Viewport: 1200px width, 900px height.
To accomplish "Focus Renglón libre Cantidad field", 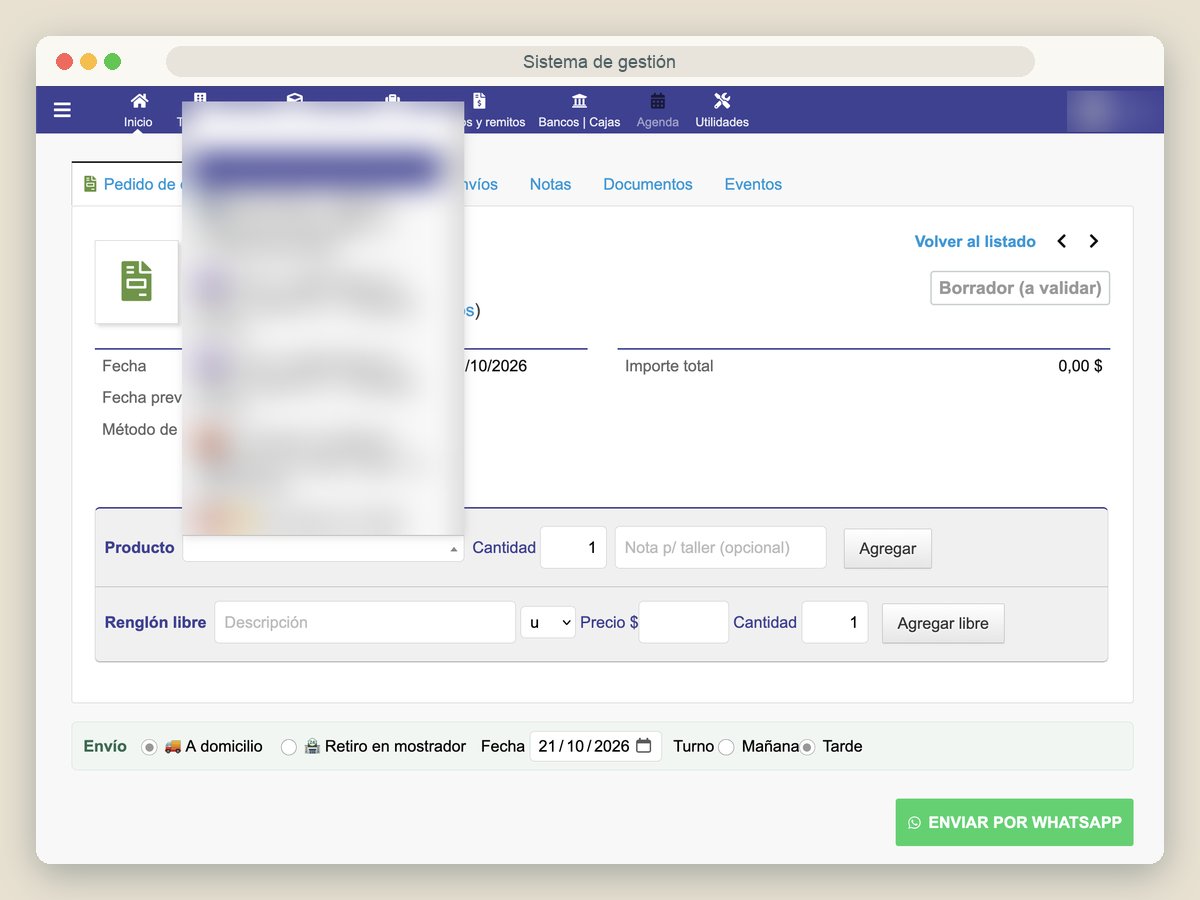I will pos(835,622).
